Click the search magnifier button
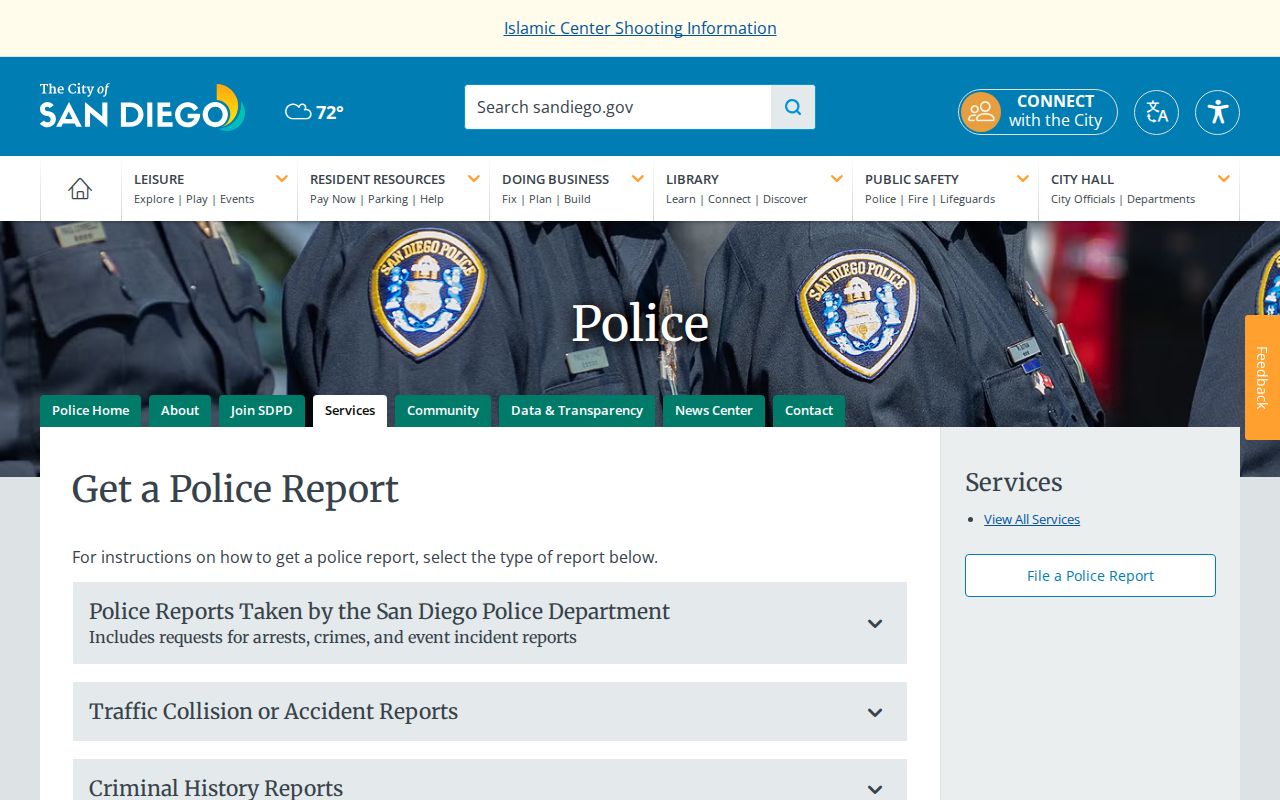The width and height of the screenshot is (1280, 800). click(x=793, y=107)
